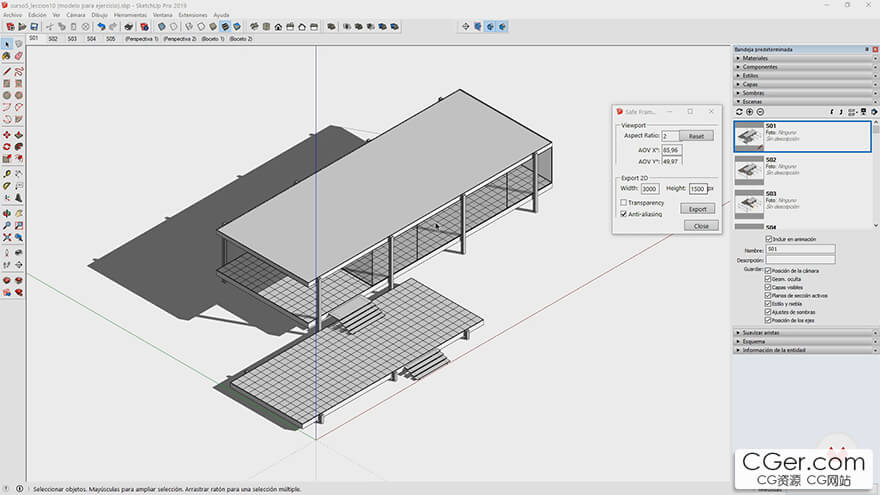Switch to scene tab S03
The image size is (880, 495).
point(72,39)
